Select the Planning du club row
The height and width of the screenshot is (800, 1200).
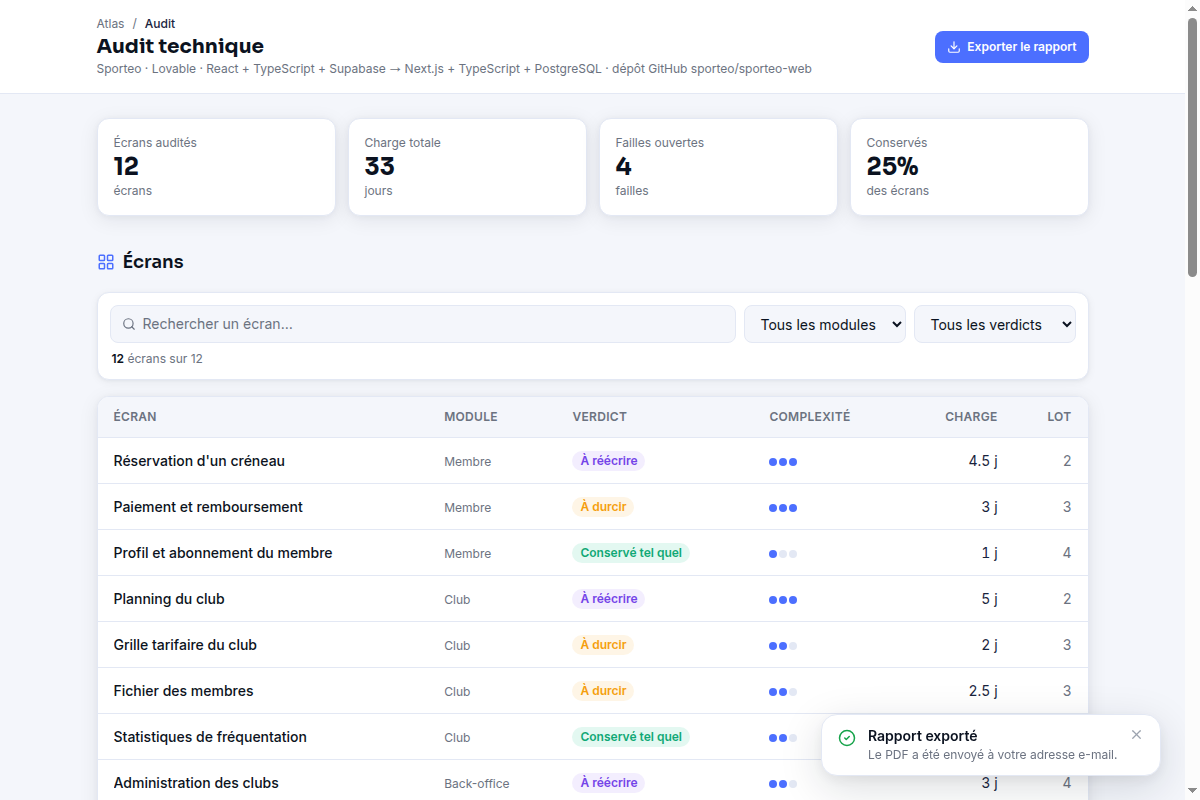pos(593,599)
